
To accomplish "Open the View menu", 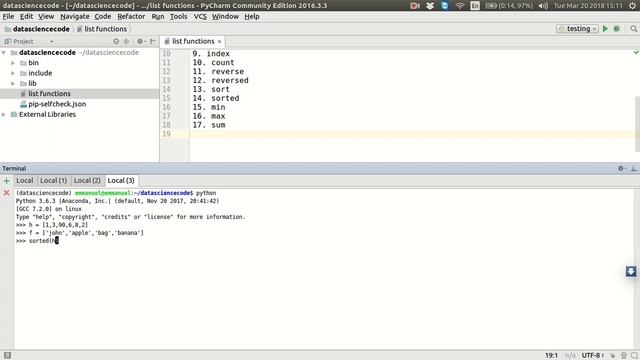I will [x=46, y=16].
